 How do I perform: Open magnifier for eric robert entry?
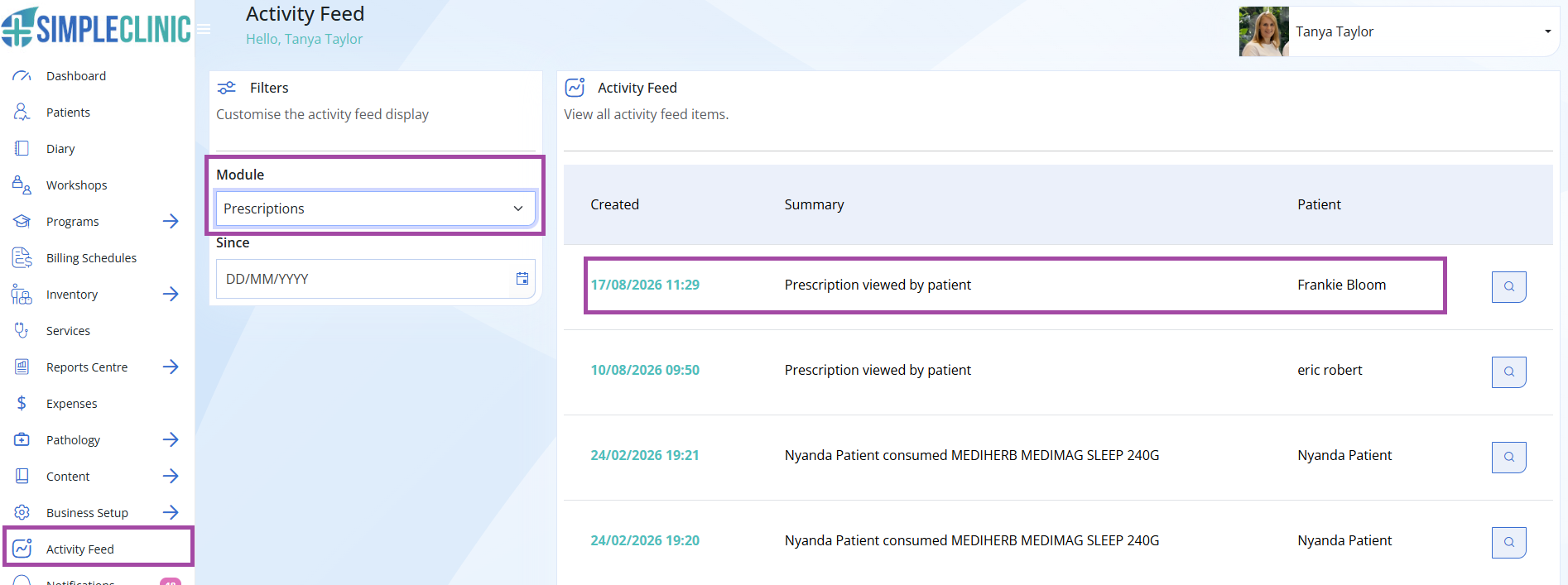point(1508,372)
